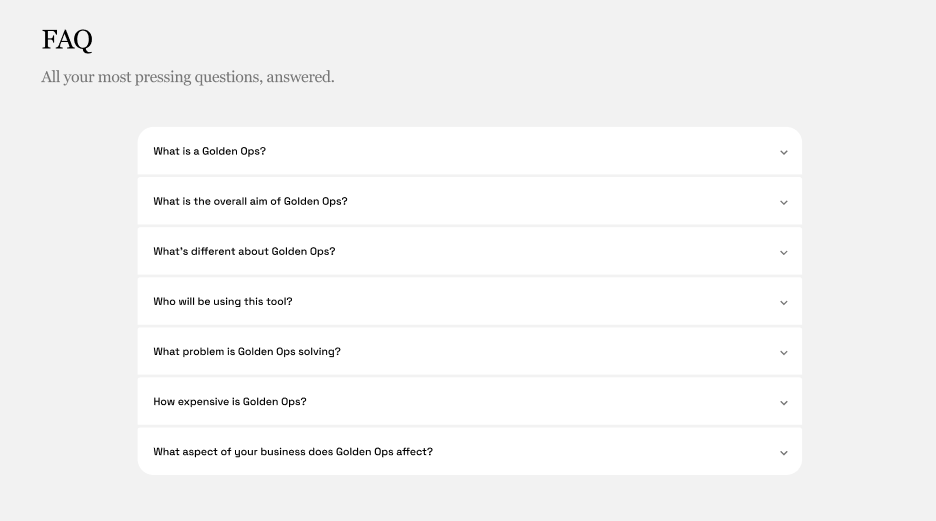936x521 pixels.
Task: Toggle the accordion row about what makes Golden Ops different
Action: [x=469, y=252]
